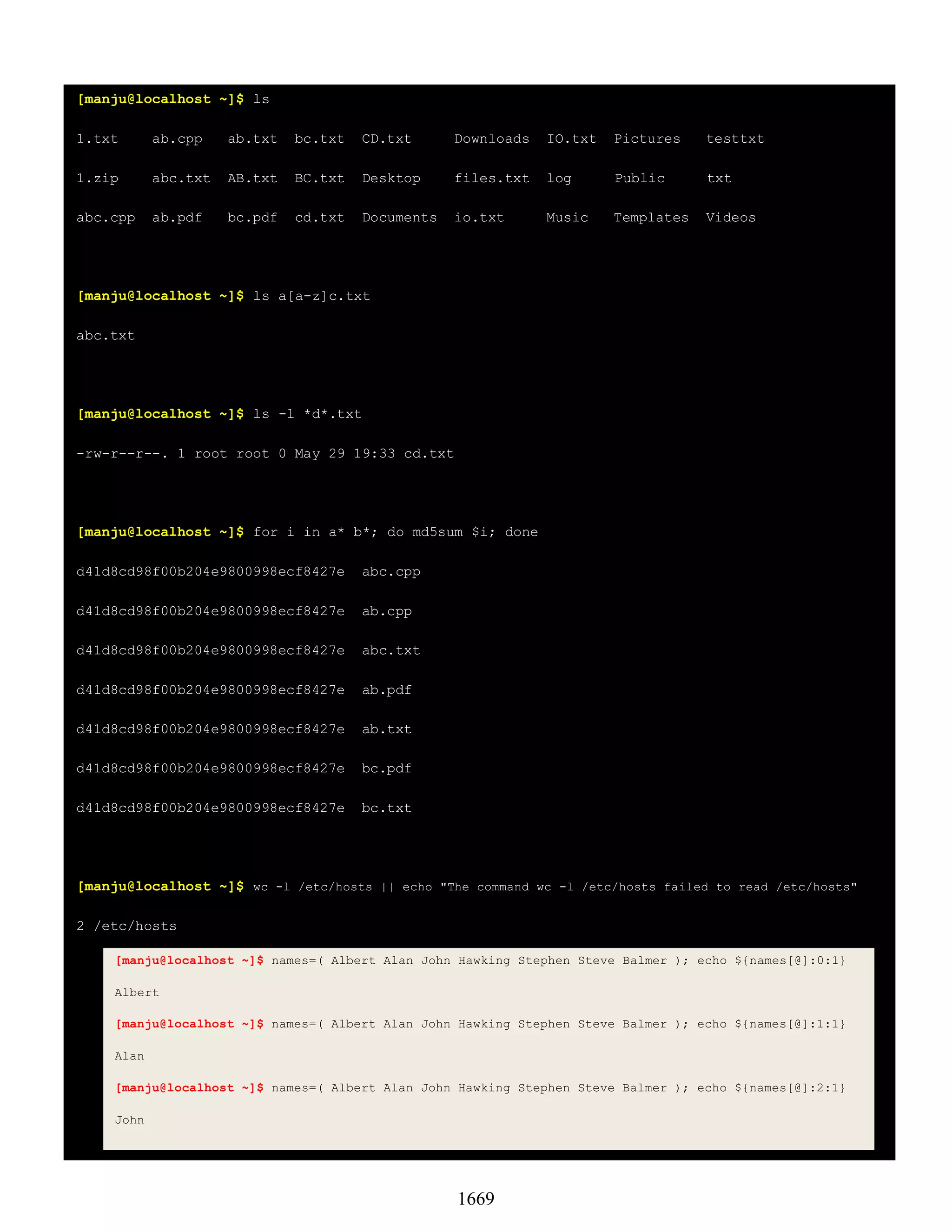Image resolution: width=952 pixels, height=1232 pixels.
Task: Select the log entry in the listing
Action: [559, 179]
